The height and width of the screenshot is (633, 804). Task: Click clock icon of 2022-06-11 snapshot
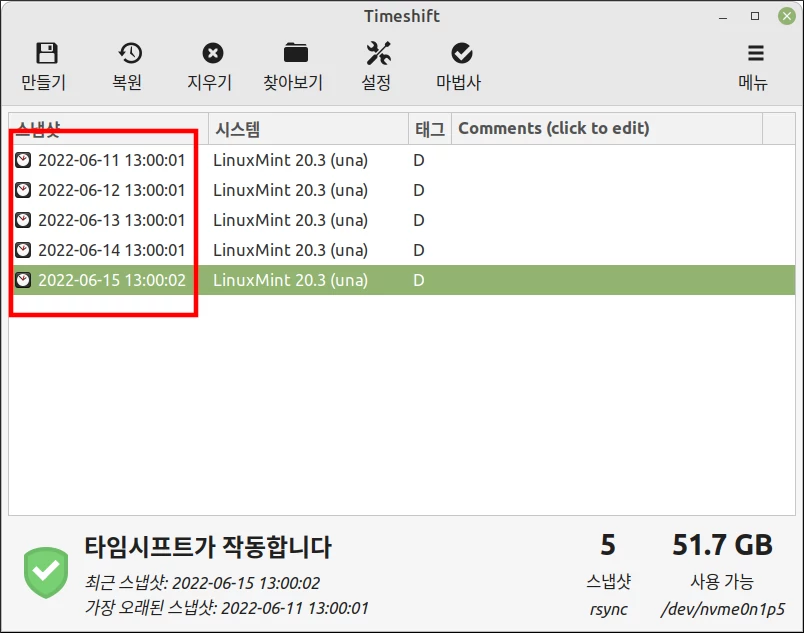(23, 160)
